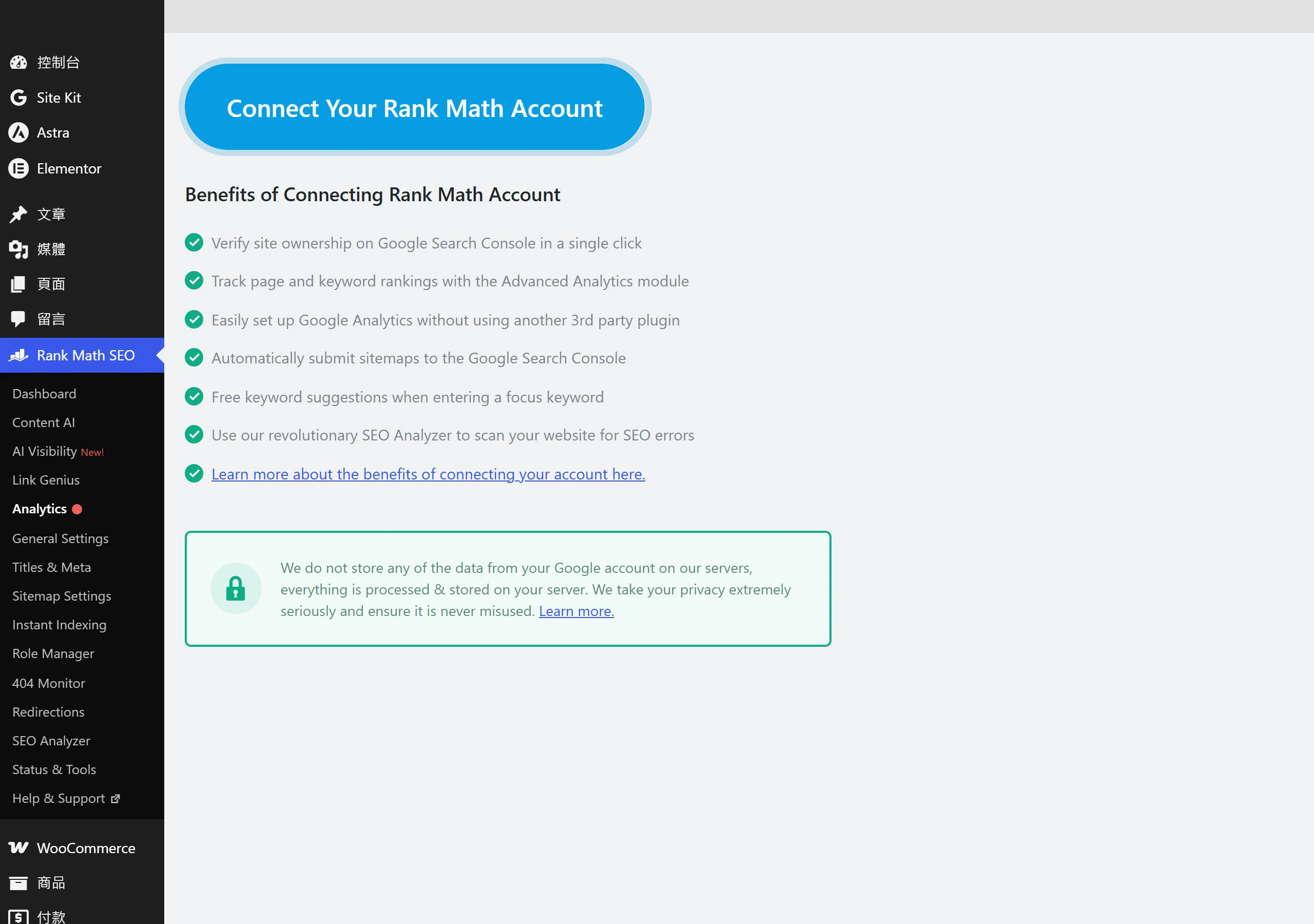
Task: Follow the privacy notice Learn more link
Action: click(576, 611)
